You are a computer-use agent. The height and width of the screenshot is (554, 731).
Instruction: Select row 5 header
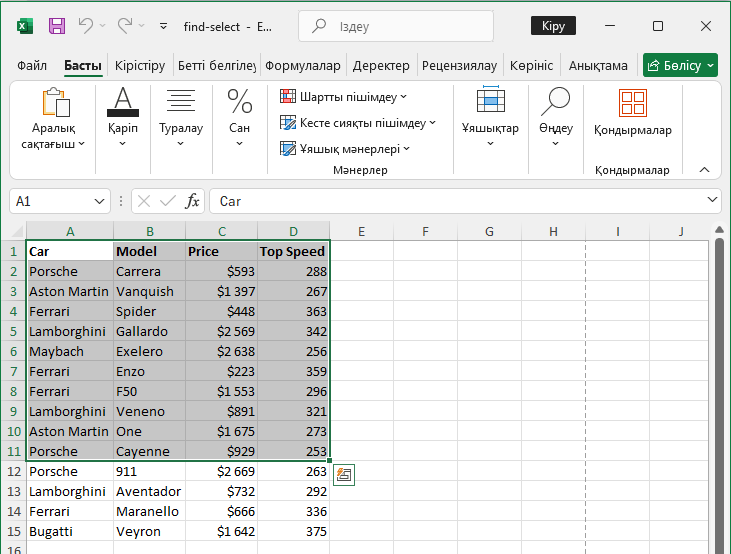coord(14,332)
